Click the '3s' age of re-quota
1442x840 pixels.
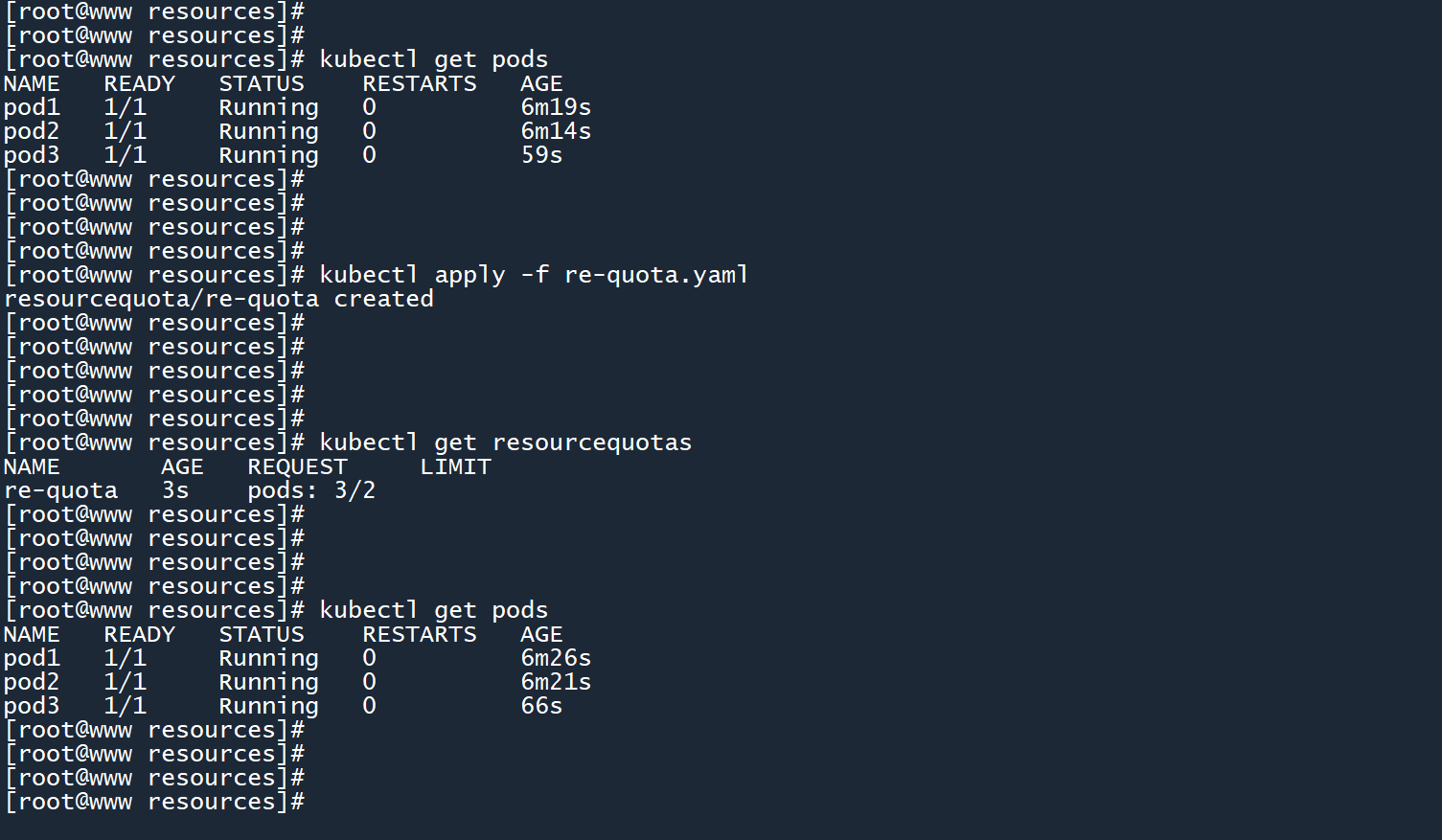175,490
